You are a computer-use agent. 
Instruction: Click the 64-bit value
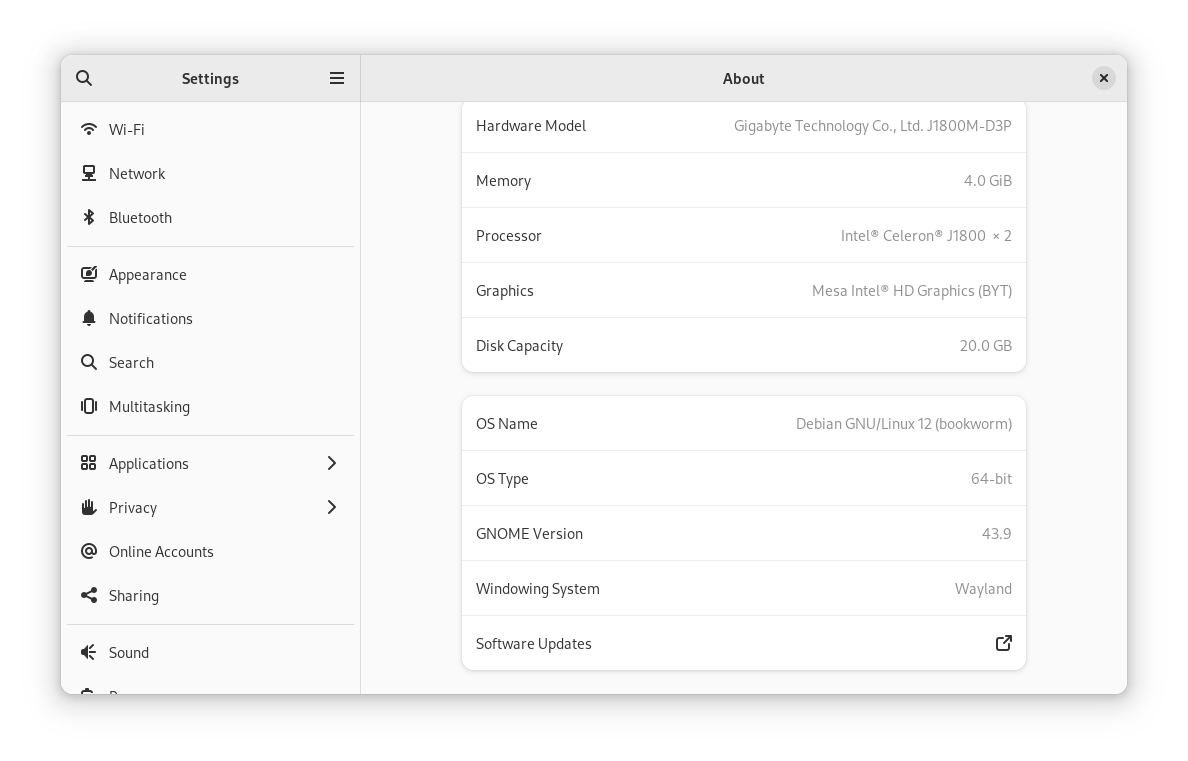[x=991, y=479]
